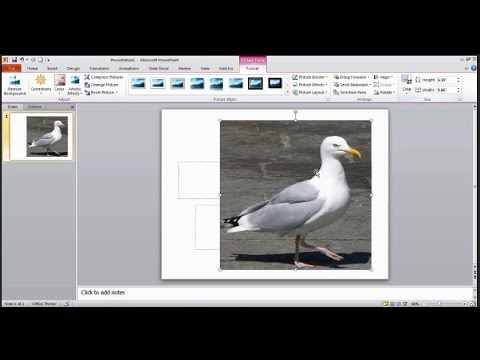
Task: Open the Color options gallery
Action: (x=59, y=84)
